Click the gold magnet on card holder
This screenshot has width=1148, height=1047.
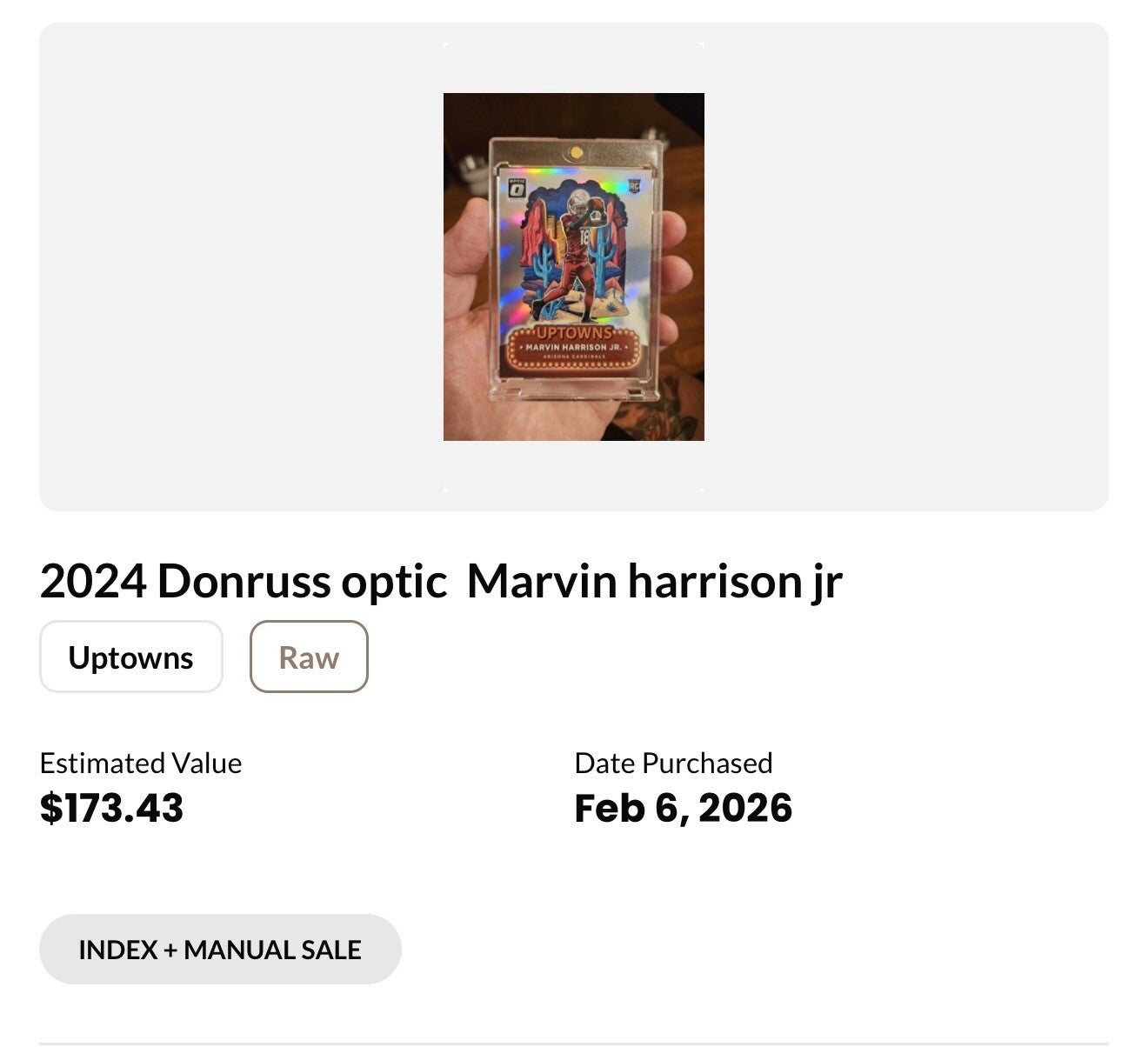pos(574,152)
